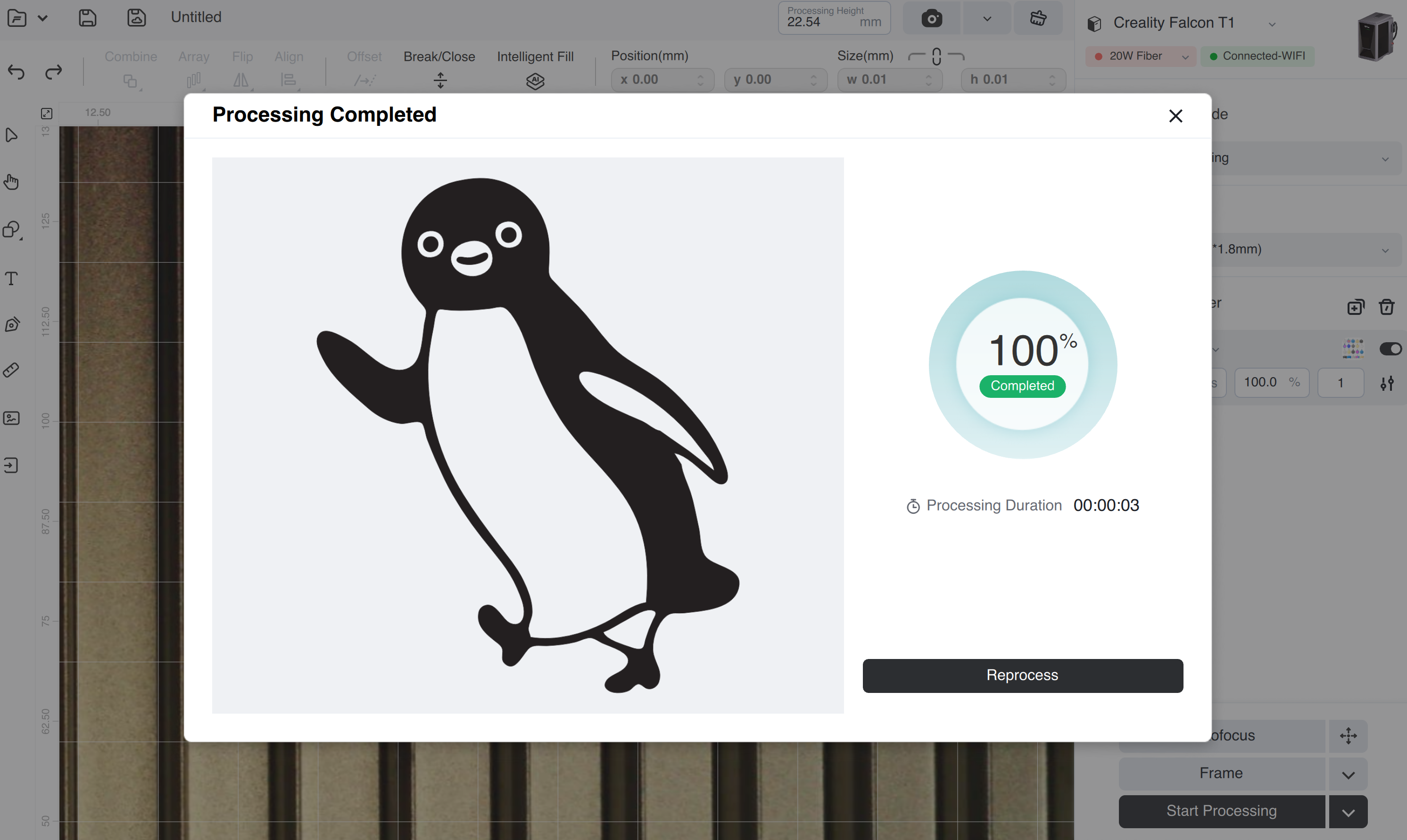Click the Connected-WIFI status badge

pyautogui.click(x=1258, y=56)
